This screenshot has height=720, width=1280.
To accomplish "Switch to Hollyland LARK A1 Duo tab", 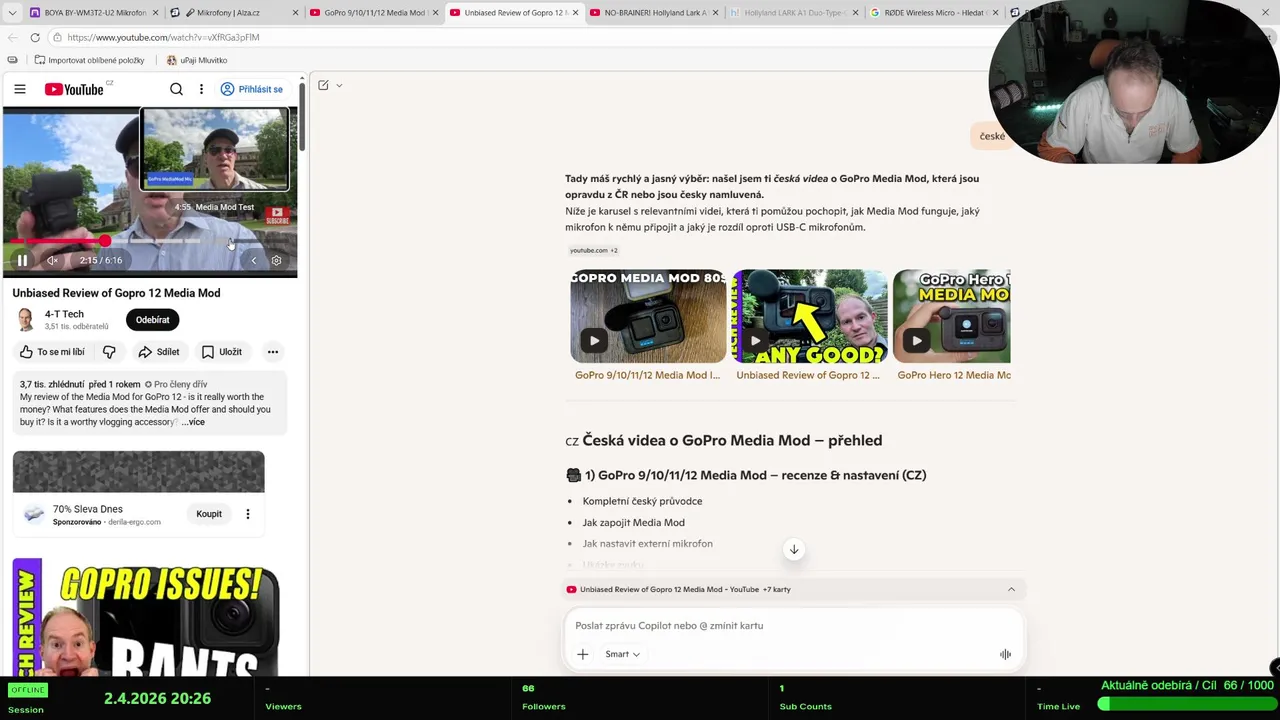I will 788,13.
